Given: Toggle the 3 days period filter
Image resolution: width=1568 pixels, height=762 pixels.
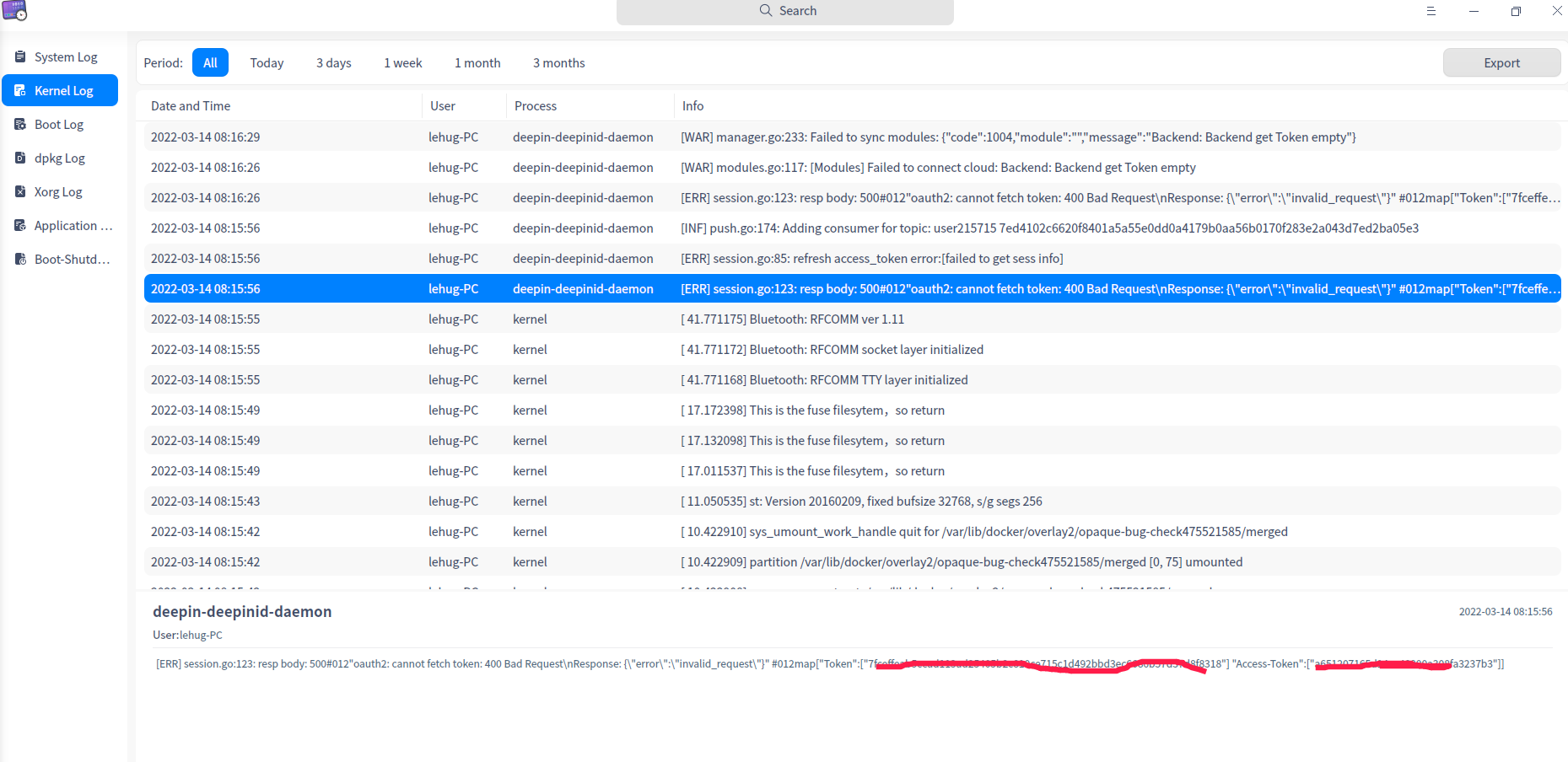Looking at the screenshot, I should point(333,62).
